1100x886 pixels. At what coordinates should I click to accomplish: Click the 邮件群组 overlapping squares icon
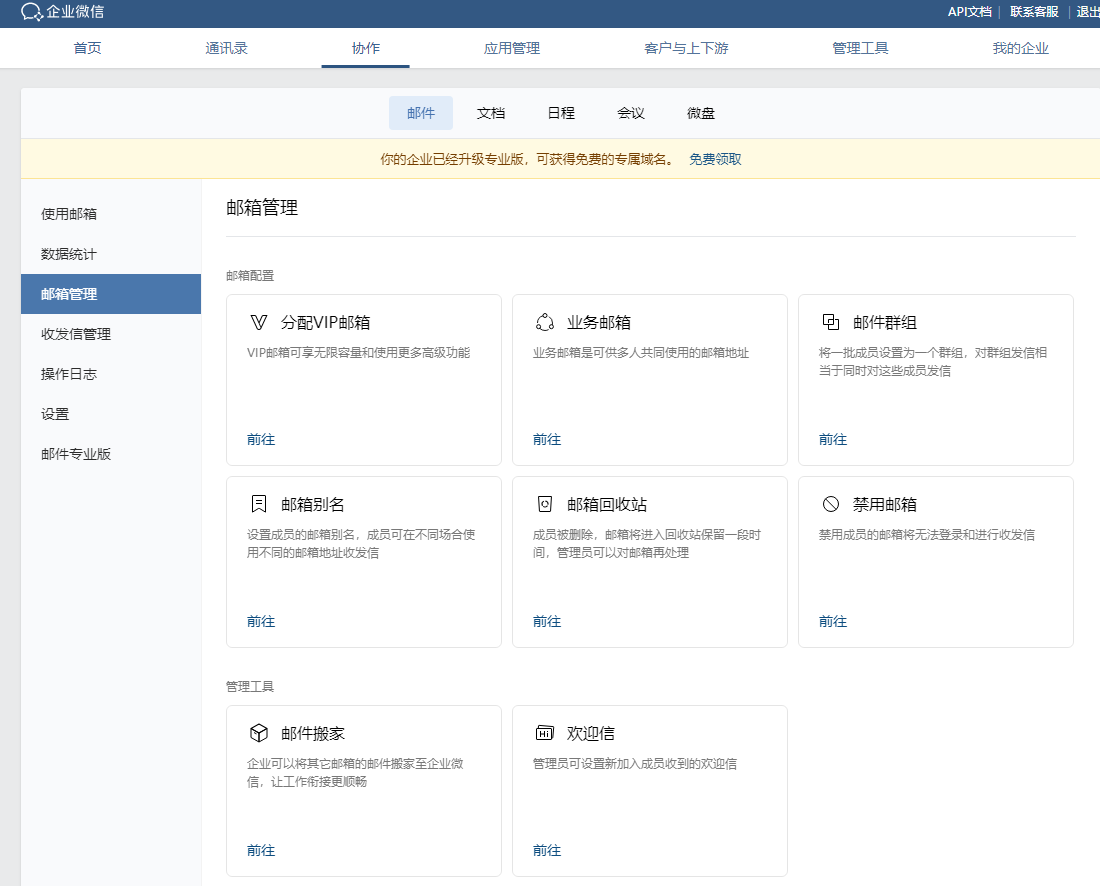tap(830, 322)
